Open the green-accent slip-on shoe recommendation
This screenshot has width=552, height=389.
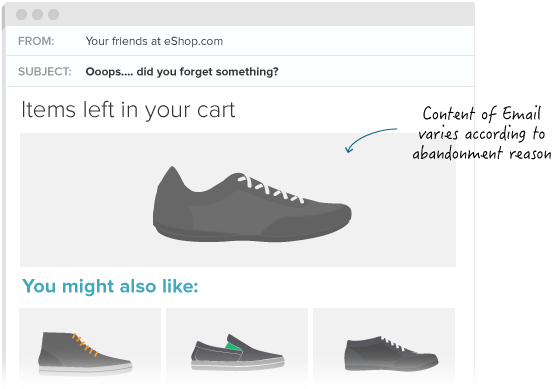click(x=238, y=352)
